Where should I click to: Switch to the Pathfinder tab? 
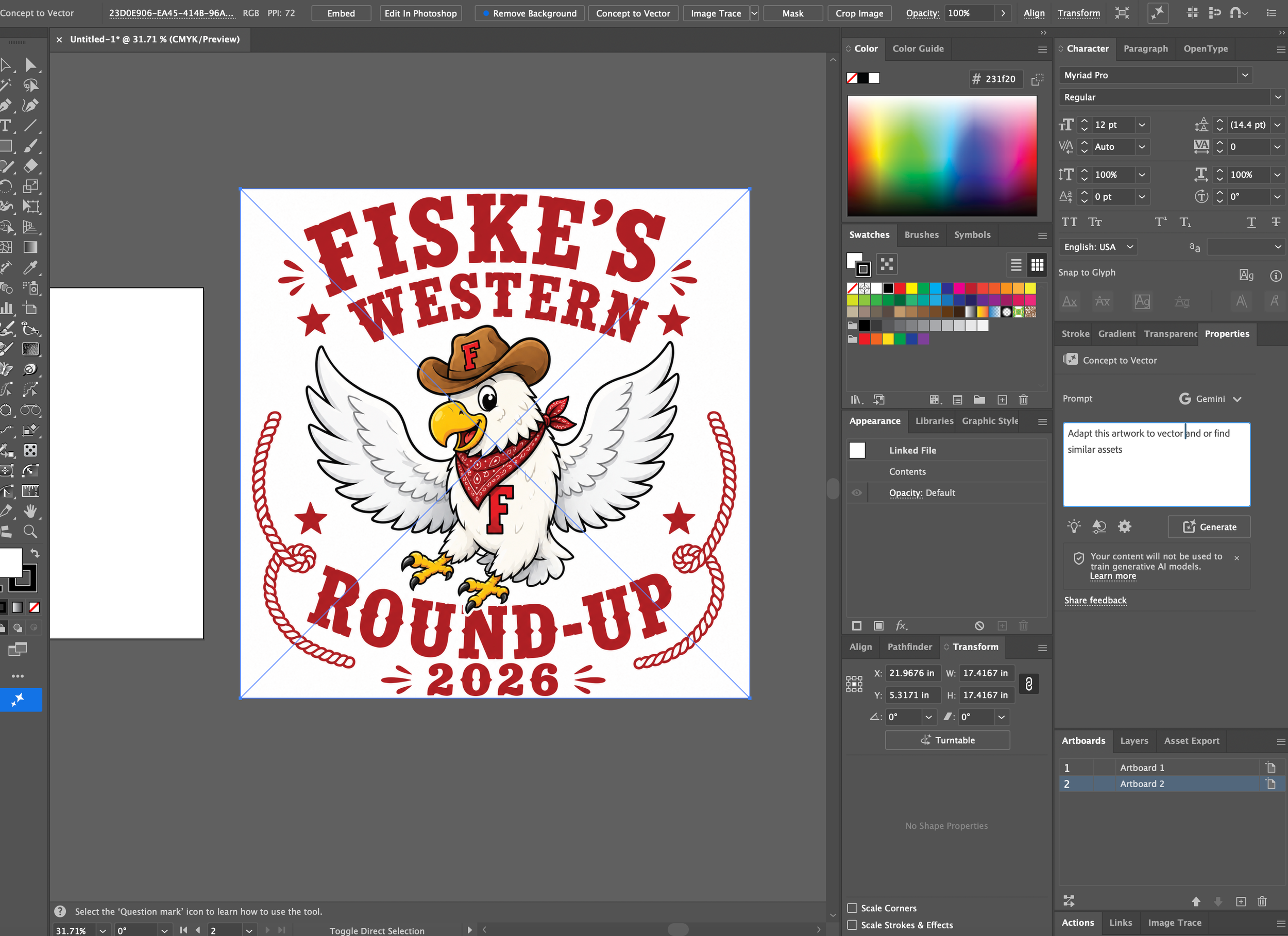909,646
